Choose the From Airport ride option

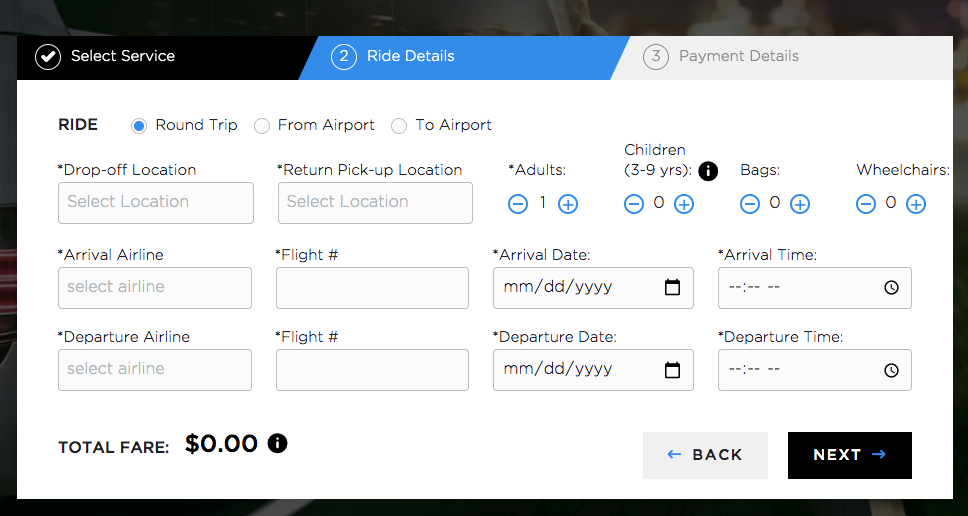262,126
